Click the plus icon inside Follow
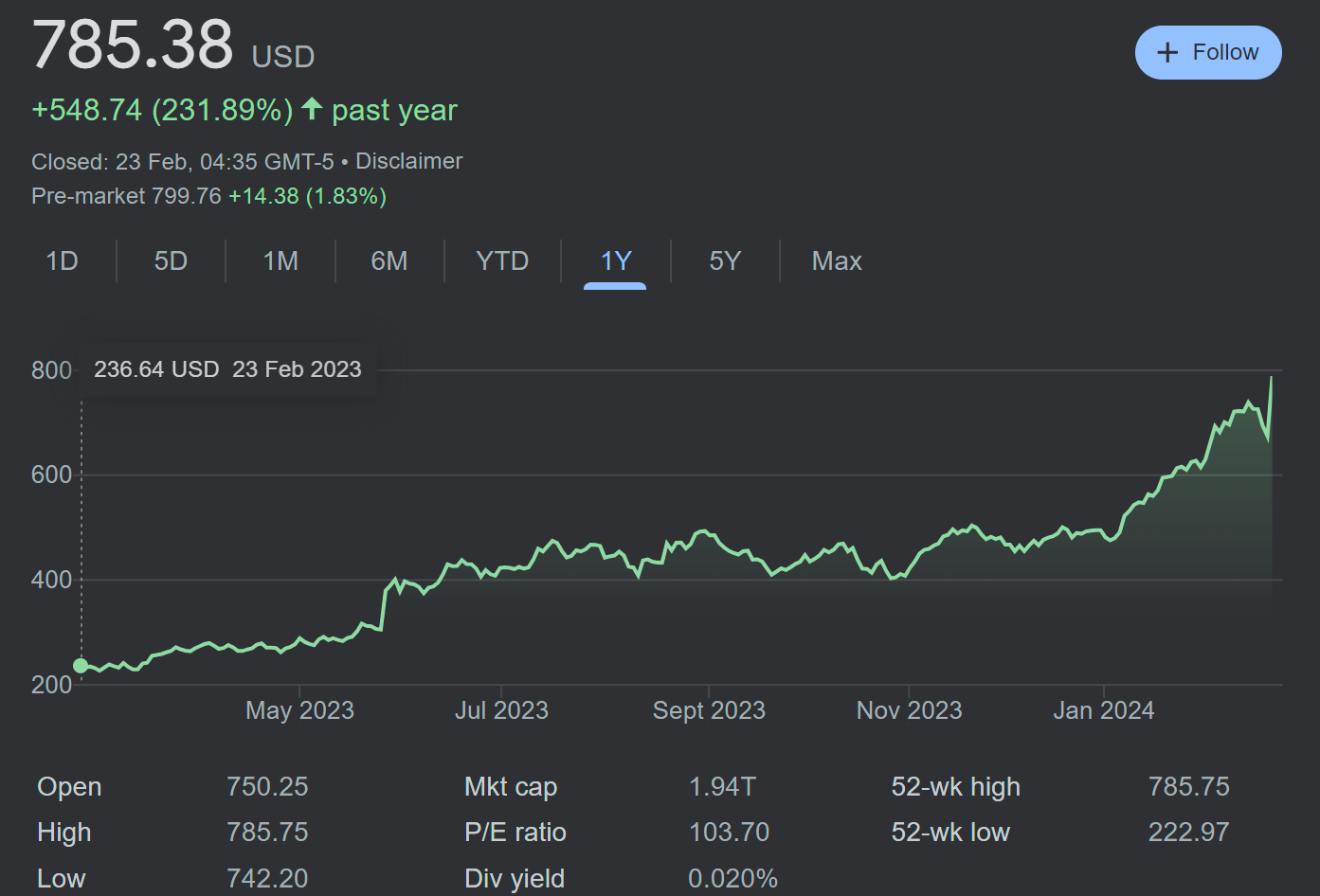This screenshot has width=1320, height=896. coord(1167,53)
